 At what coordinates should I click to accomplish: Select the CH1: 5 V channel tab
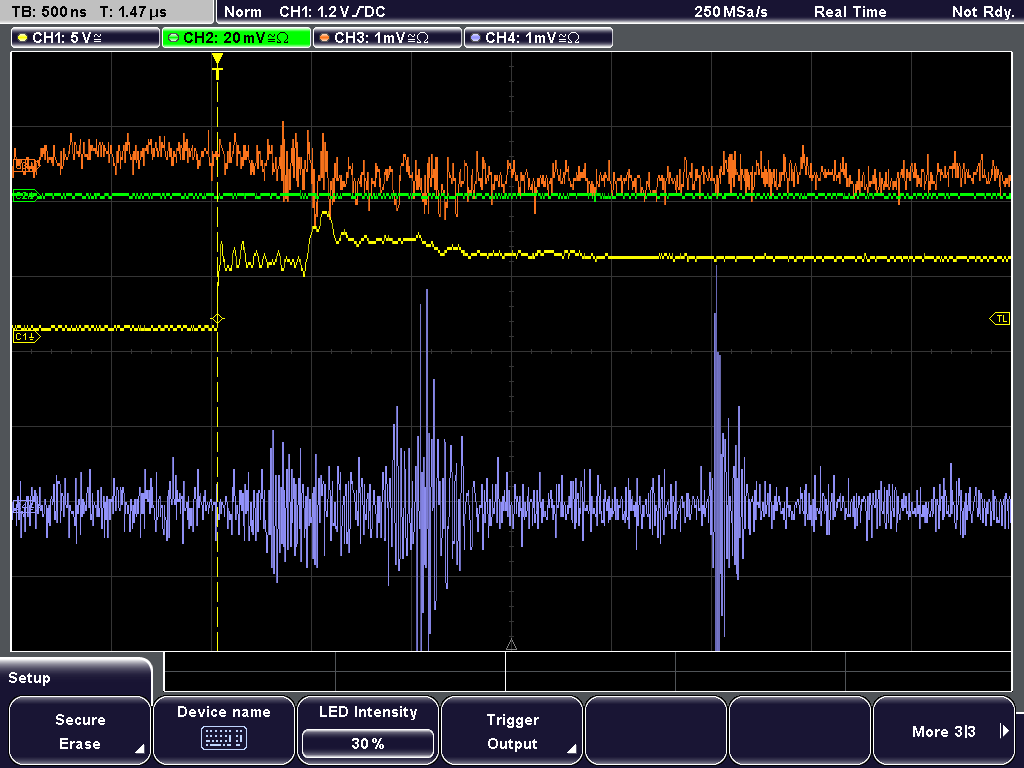pyautogui.click(x=86, y=38)
